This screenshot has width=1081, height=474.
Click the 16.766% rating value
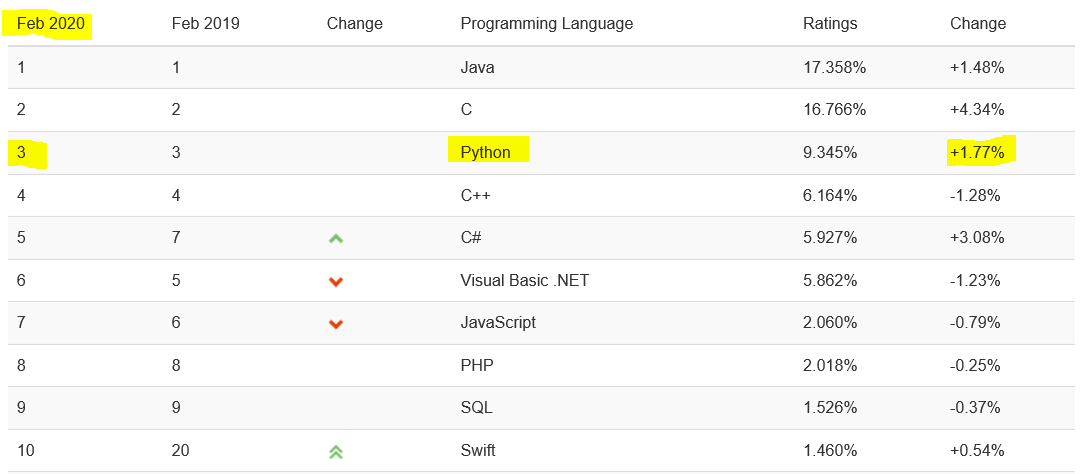point(834,110)
